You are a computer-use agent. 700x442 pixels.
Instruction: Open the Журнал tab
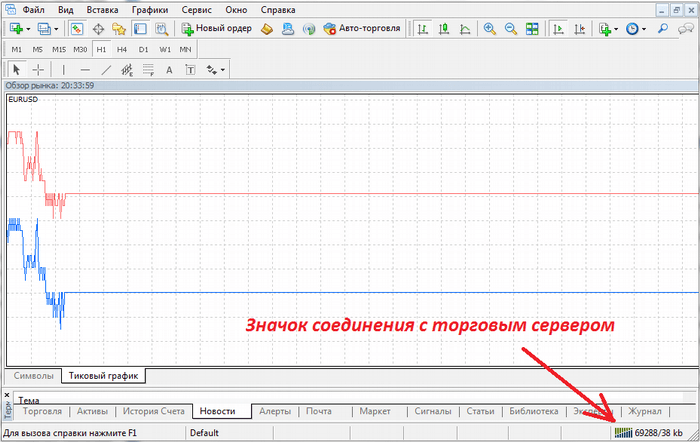(x=644, y=411)
